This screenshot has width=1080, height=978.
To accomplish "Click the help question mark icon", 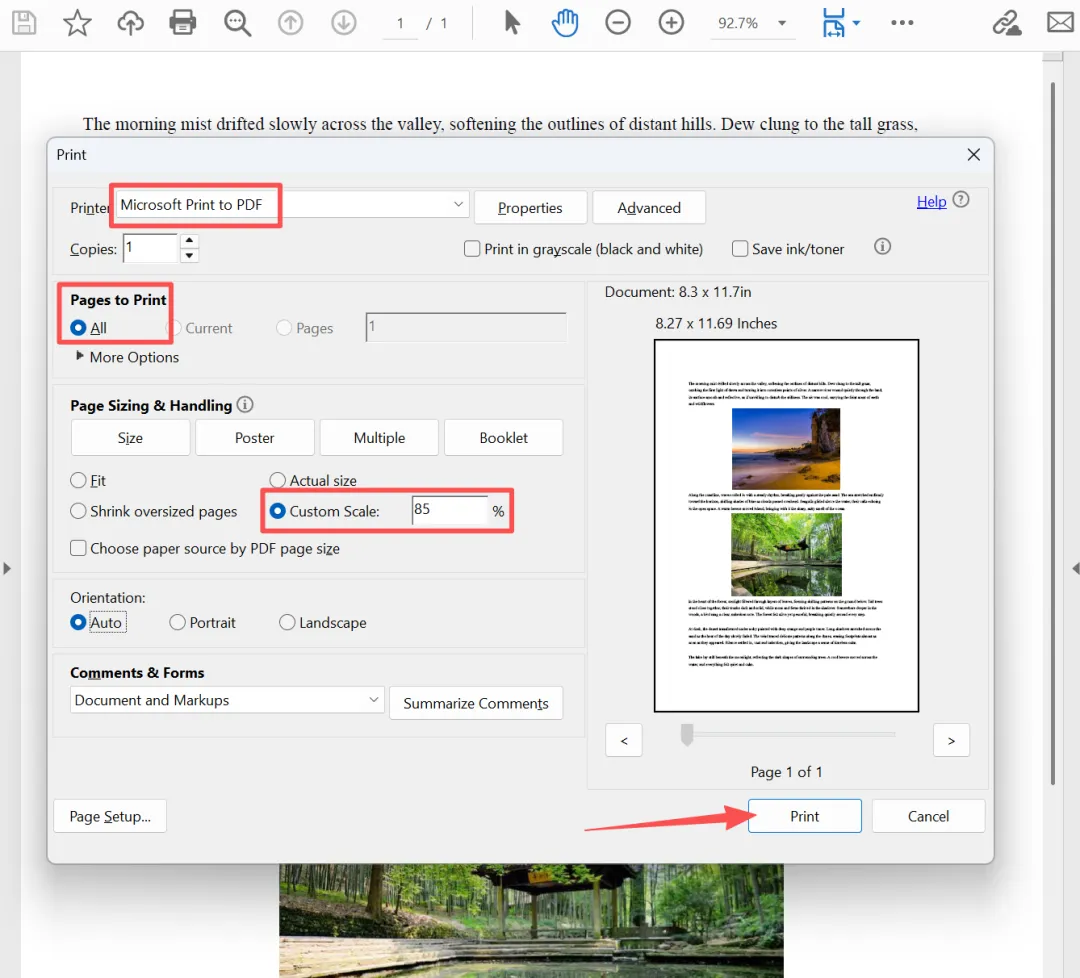I will [x=961, y=200].
